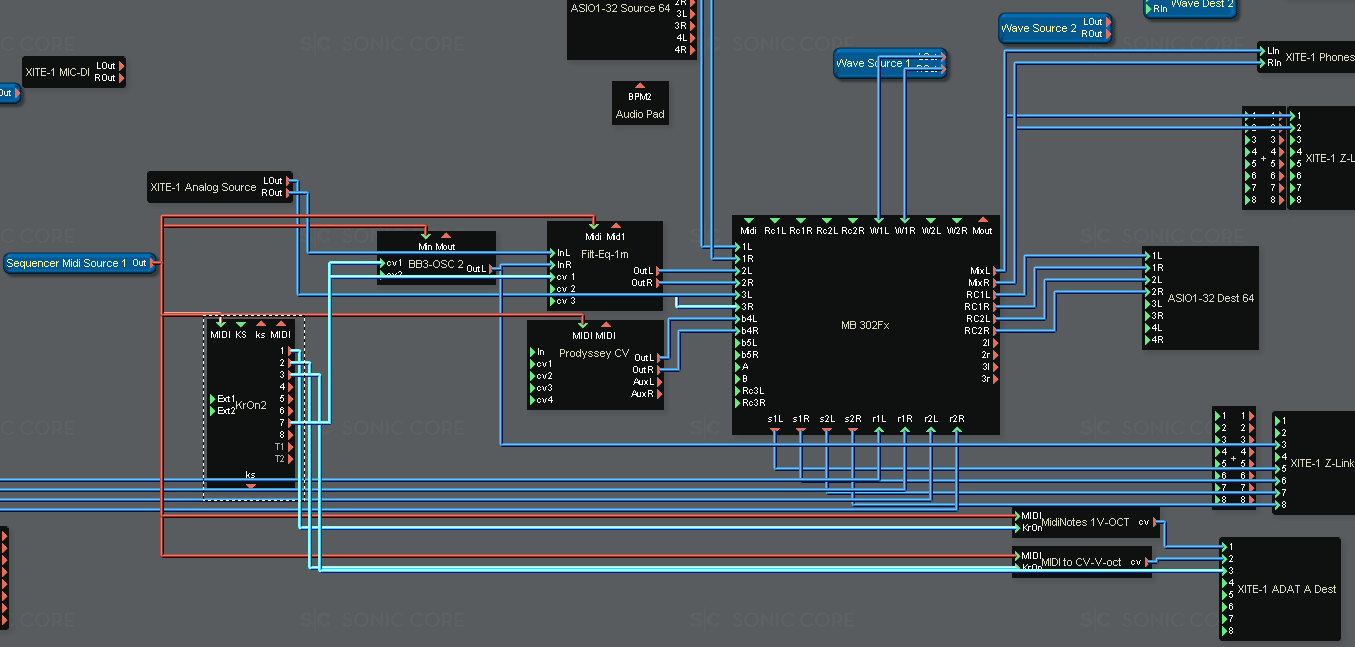This screenshot has width=1355, height=647.
Task: Select the Rc3R input on MB 302Fx
Action: pyautogui.click(x=737, y=403)
